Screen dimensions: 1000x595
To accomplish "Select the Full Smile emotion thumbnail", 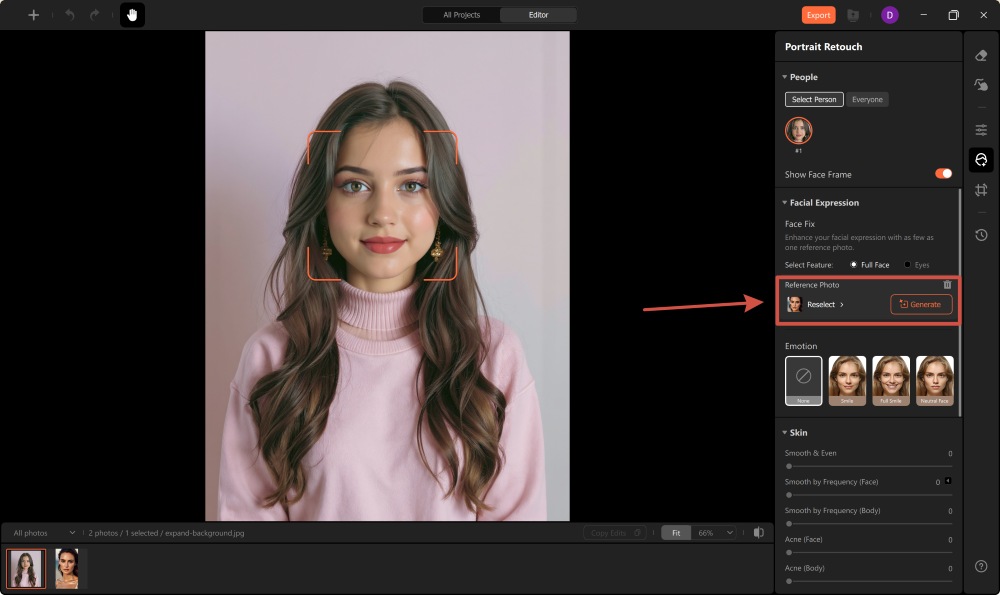I will pyautogui.click(x=890, y=379).
